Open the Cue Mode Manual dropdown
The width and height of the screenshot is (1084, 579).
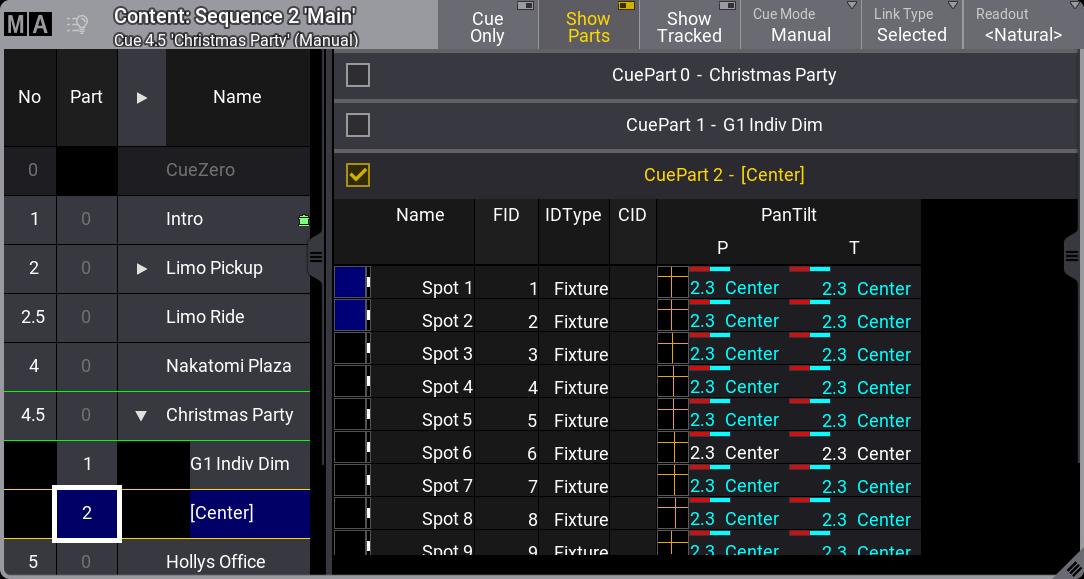click(800, 25)
